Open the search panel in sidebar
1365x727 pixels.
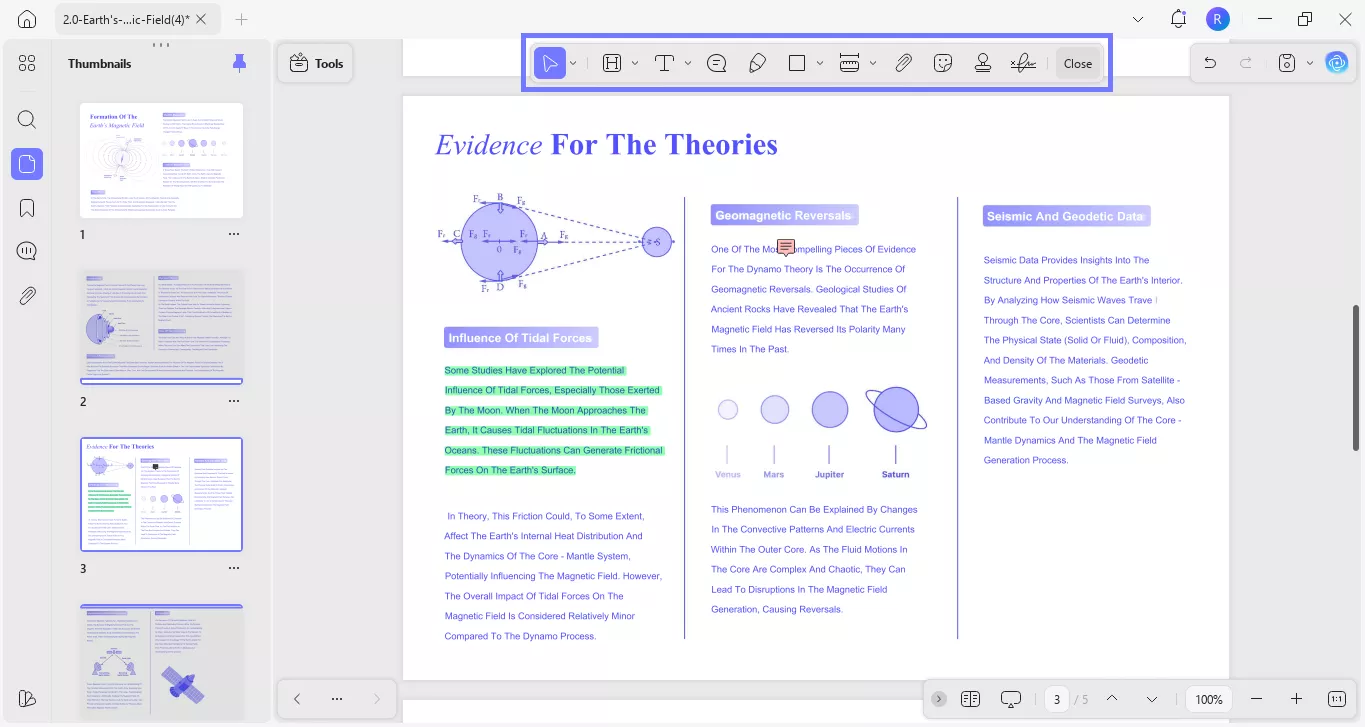27,120
